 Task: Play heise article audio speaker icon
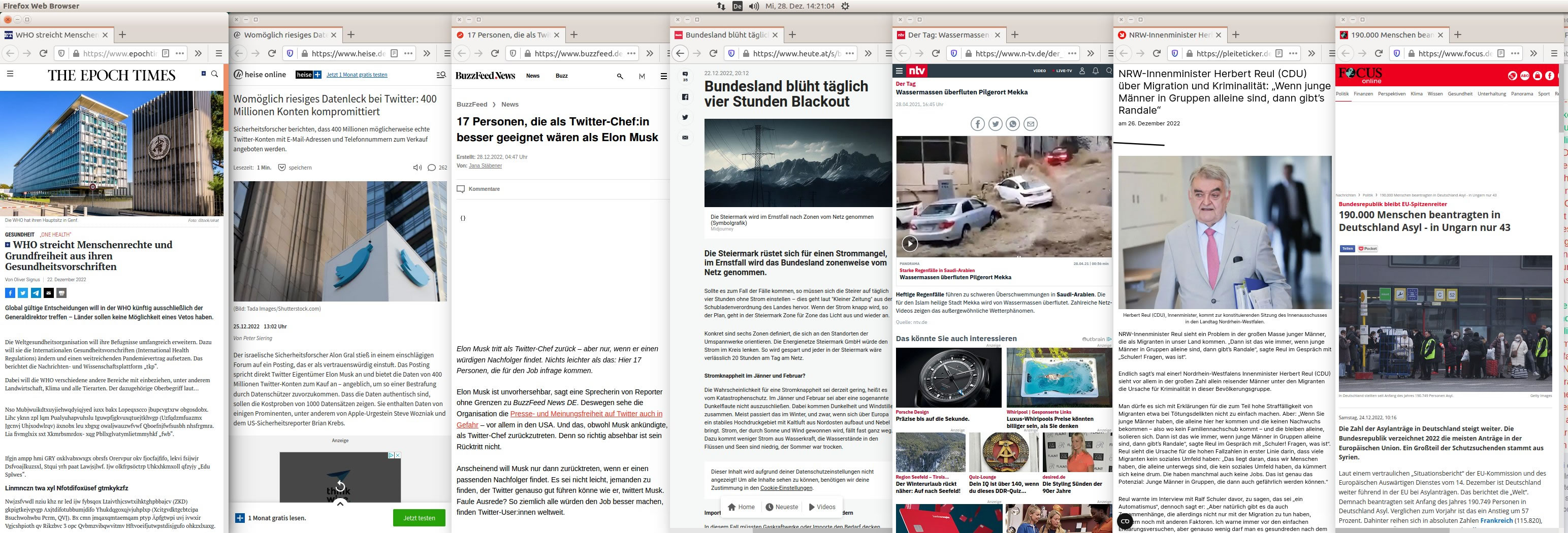(x=418, y=168)
